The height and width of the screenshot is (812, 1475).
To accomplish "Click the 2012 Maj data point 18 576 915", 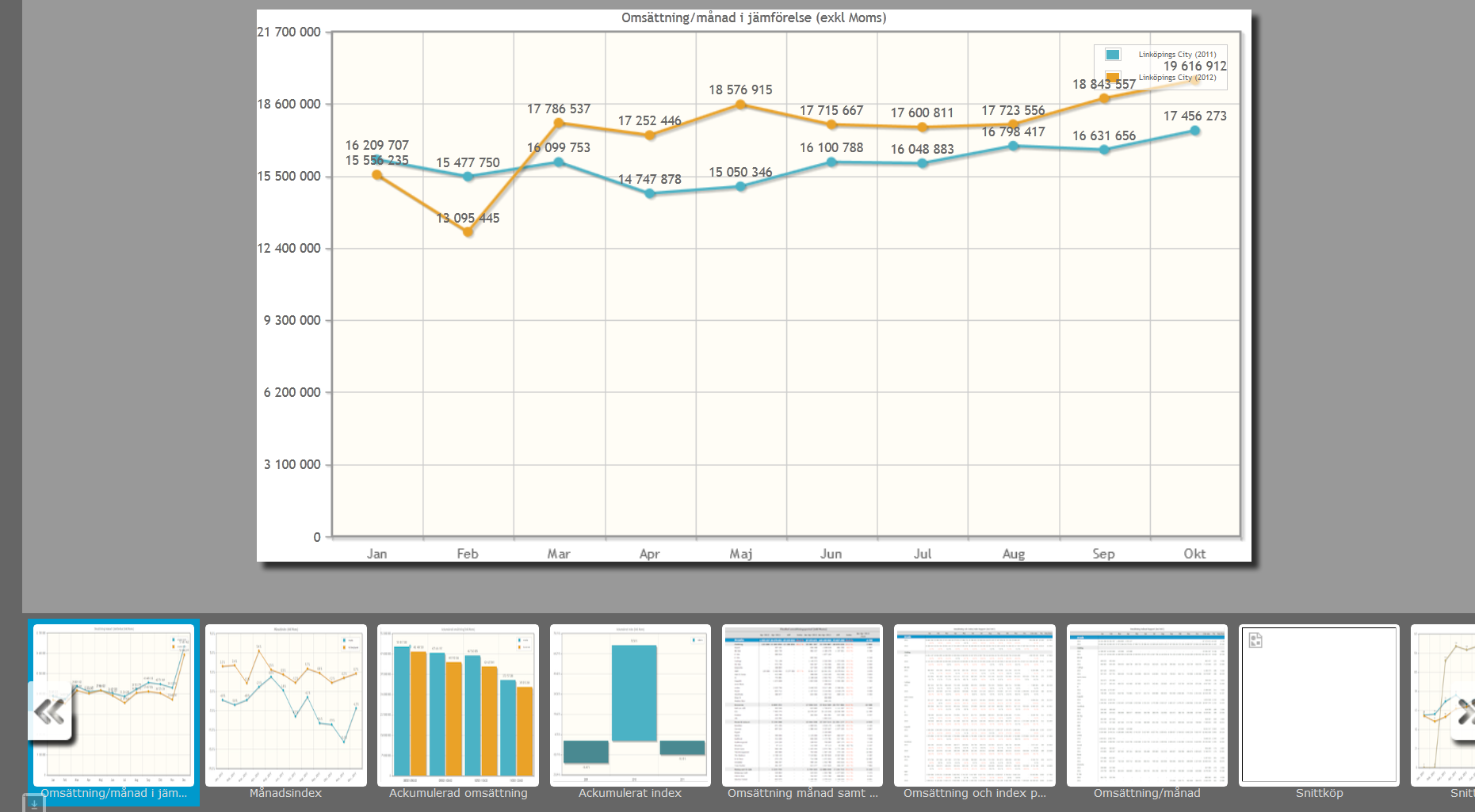I will pos(740,105).
